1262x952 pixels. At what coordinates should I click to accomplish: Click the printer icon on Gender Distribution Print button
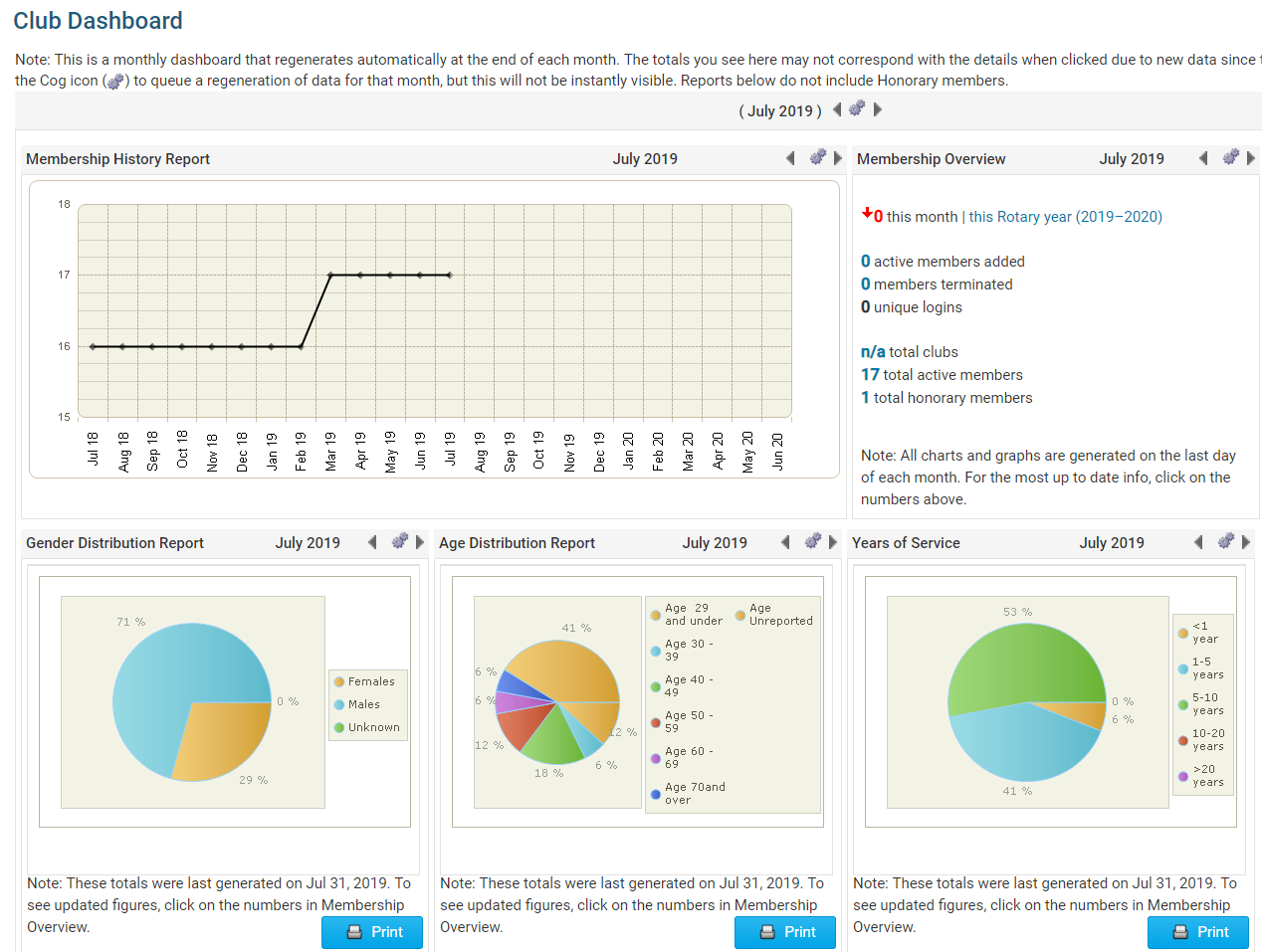click(x=354, y=932)
